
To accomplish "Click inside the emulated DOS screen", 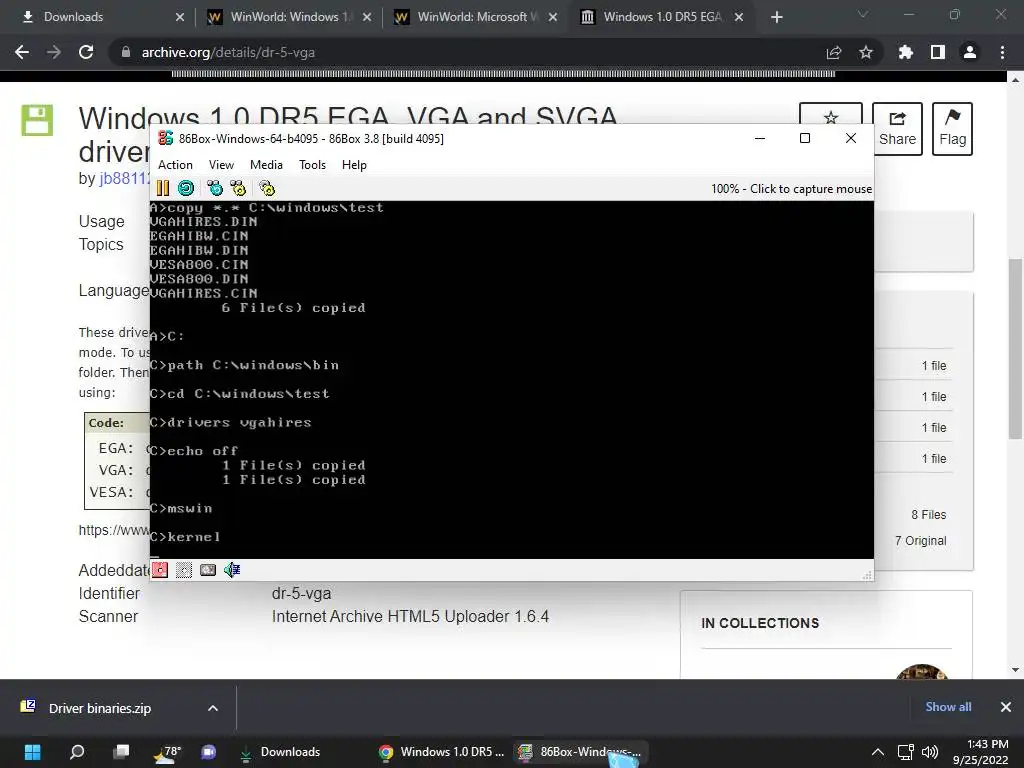I will [x=511, y=379].
